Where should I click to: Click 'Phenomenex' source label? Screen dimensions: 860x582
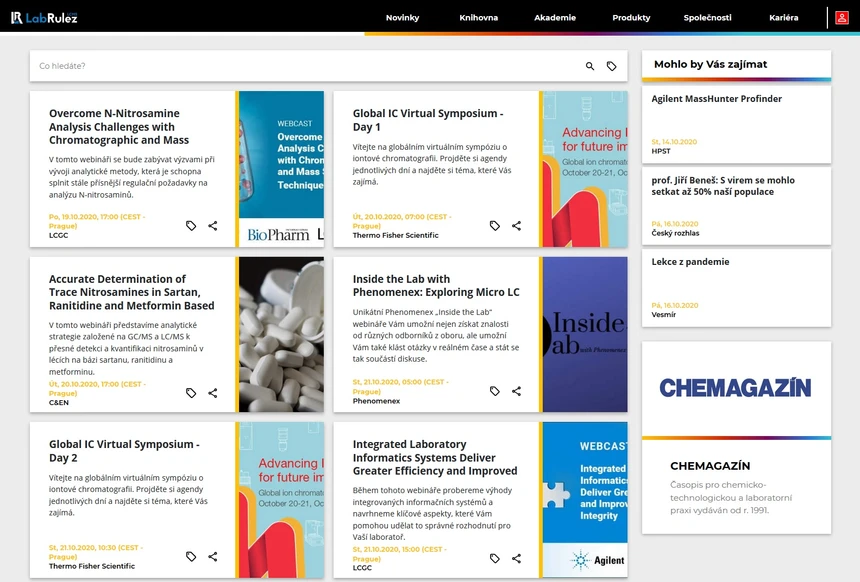click(376, 401)
